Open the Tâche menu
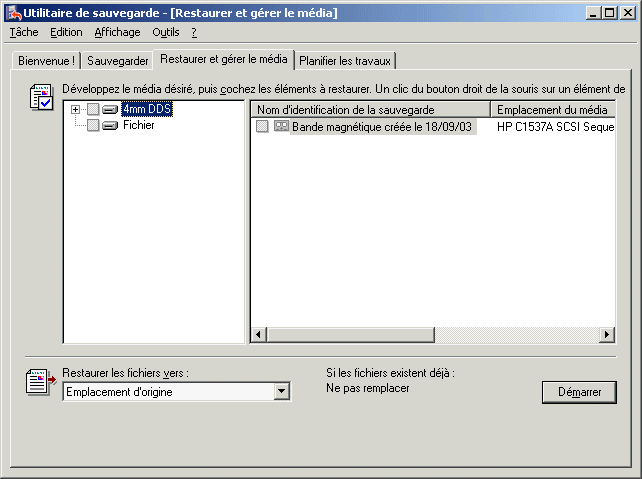The height and width of the screenshot is (479, 642). (x=23, y=32)
